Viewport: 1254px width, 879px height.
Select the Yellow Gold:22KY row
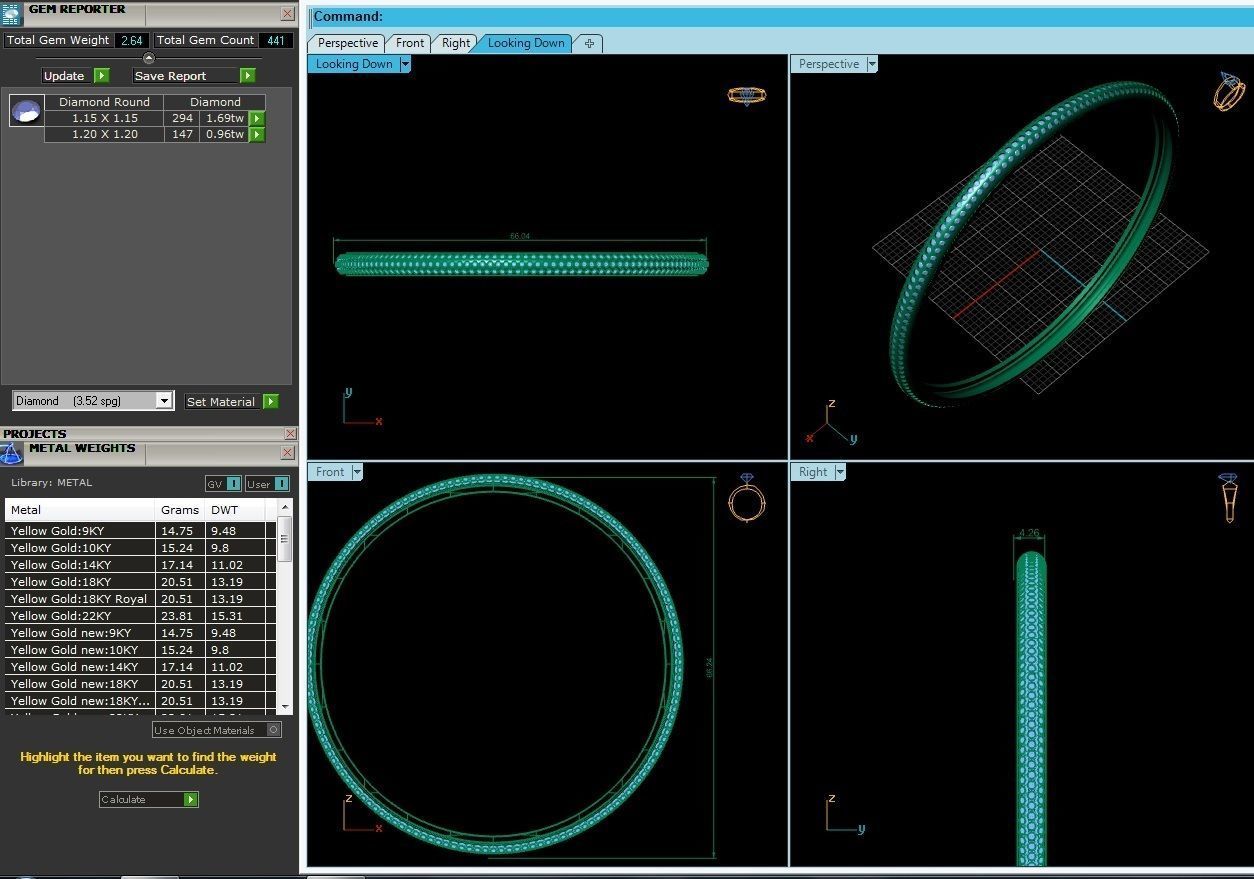[x=140, y=616]
